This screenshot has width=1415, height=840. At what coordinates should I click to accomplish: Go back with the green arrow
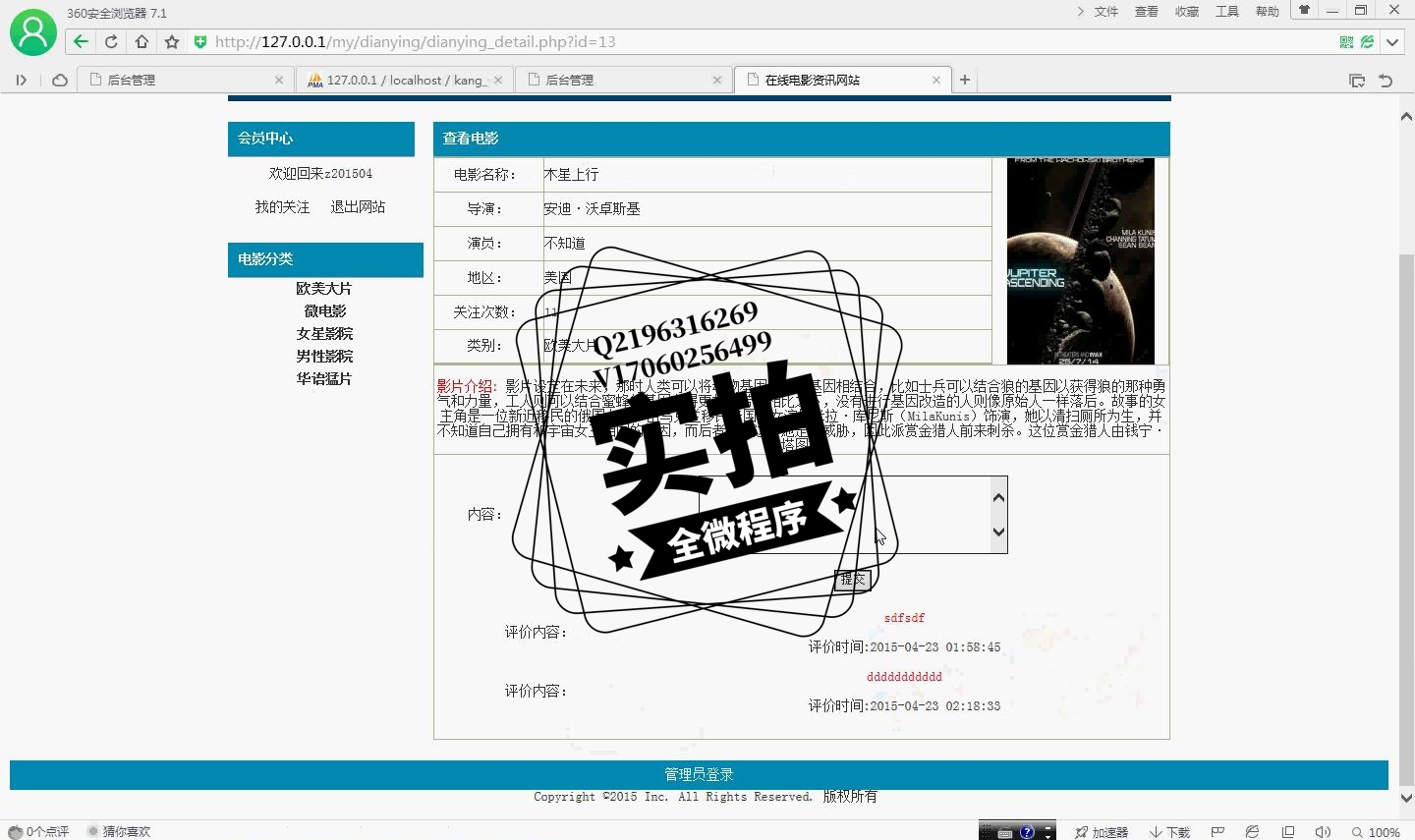click(x=81, y=41)
